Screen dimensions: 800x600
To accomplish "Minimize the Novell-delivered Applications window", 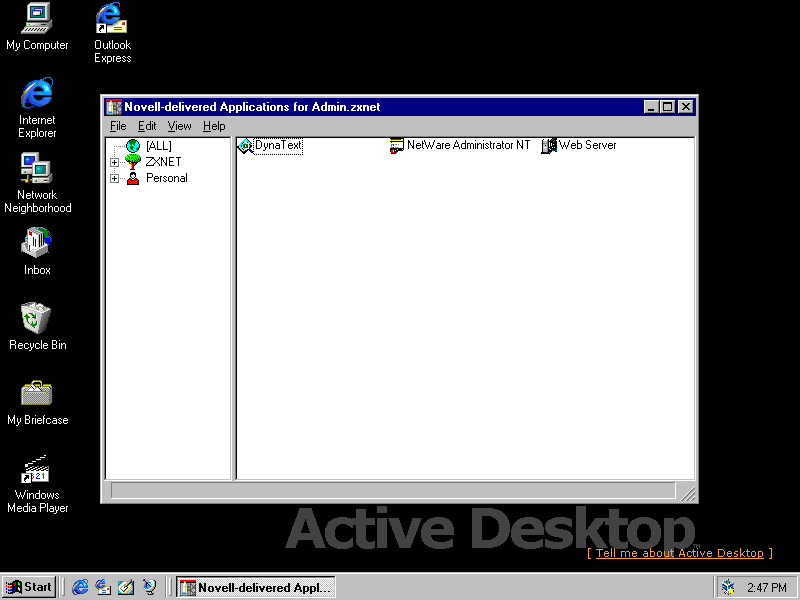I will [x=651, y=107].
